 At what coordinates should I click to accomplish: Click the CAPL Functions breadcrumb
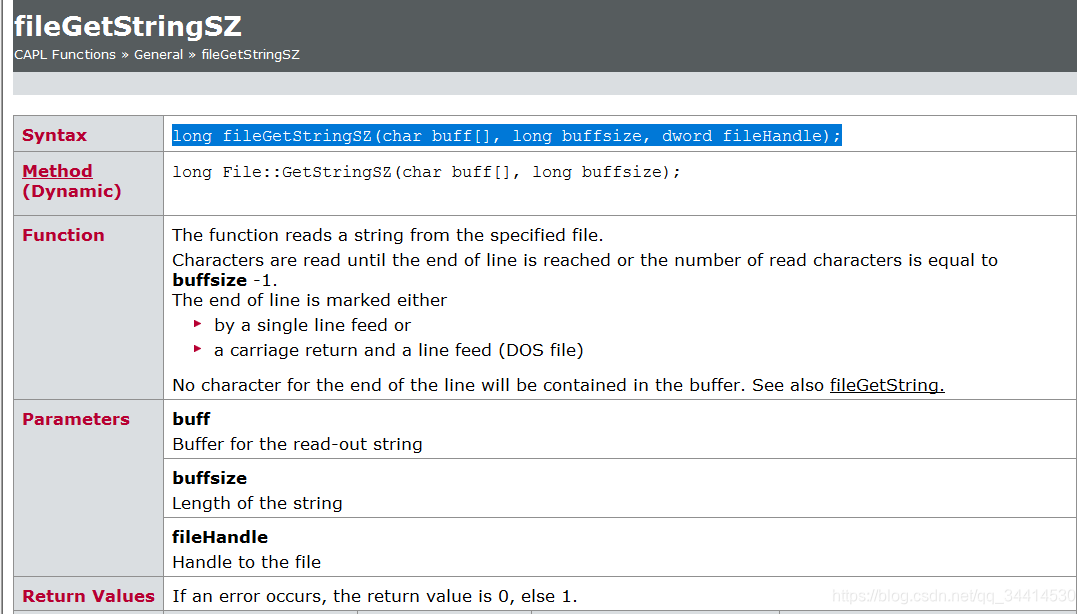pyautogui.click(x=65, y=55)
